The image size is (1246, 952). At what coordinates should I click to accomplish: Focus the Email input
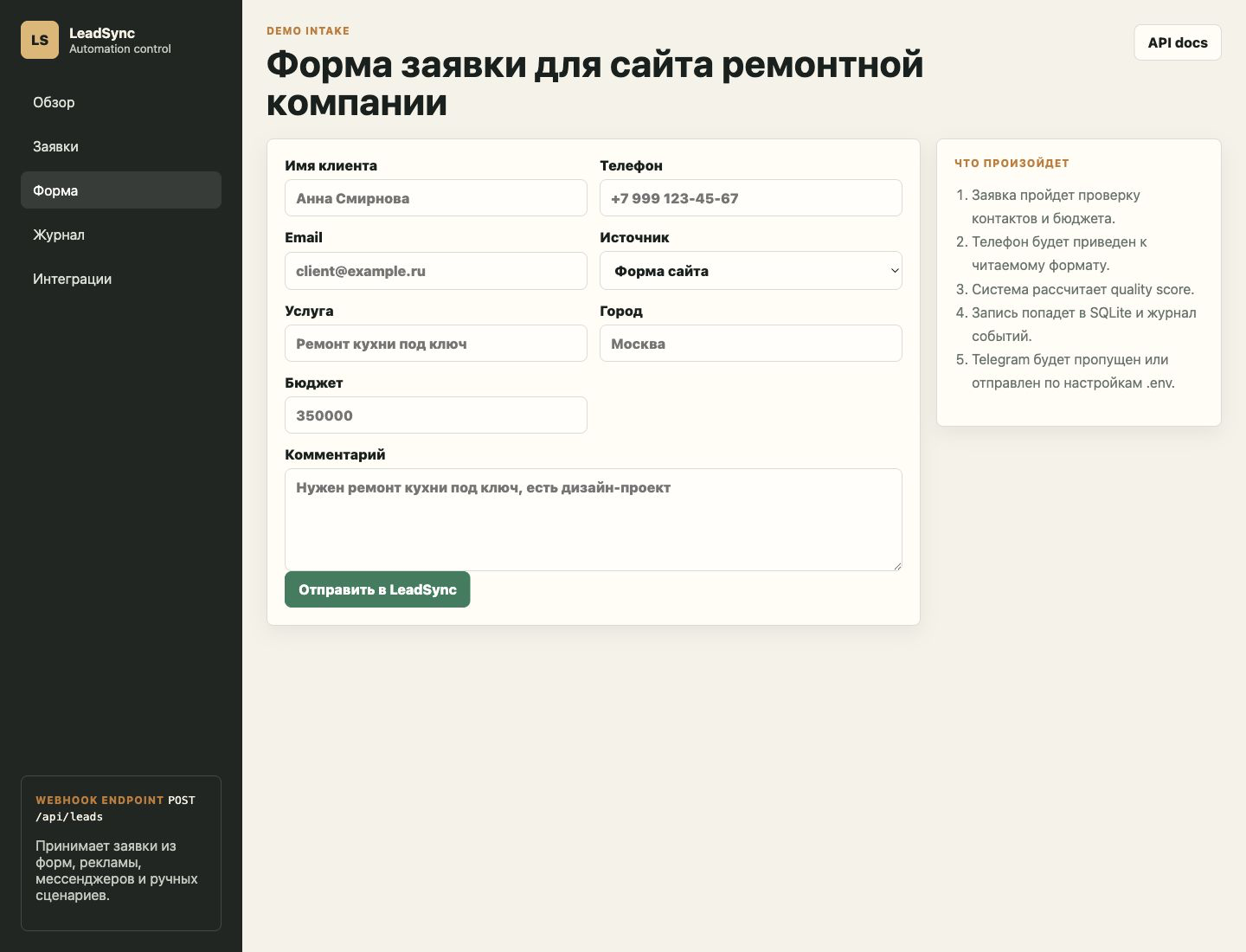point(436,271)
